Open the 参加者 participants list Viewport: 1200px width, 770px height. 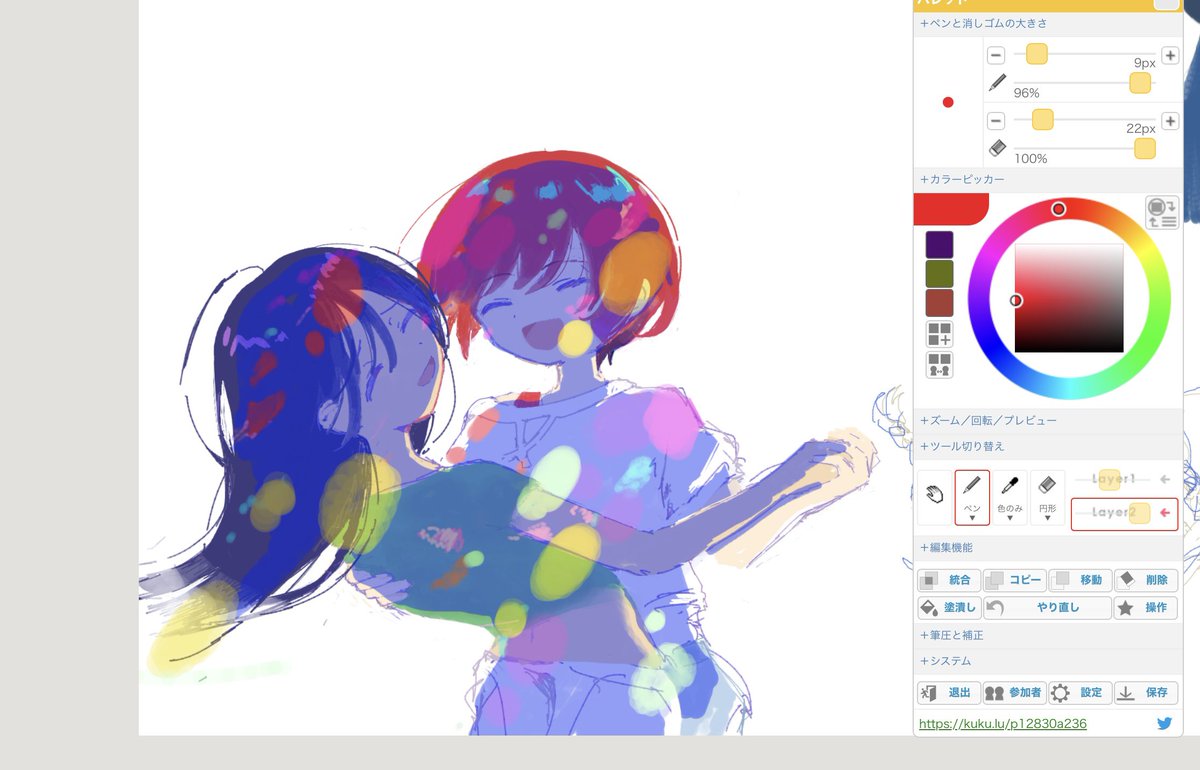[x=1014, y=693]
